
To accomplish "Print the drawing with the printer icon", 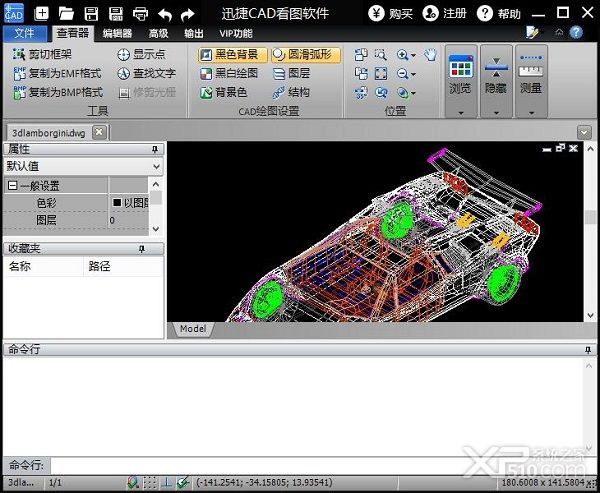I will (x=140, y=14).
